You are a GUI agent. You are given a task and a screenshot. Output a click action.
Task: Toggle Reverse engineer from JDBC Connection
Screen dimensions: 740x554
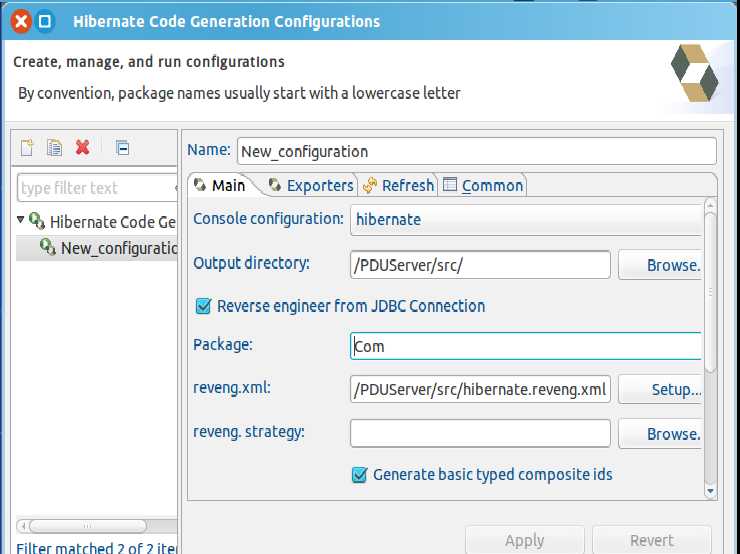pos(204,306)
